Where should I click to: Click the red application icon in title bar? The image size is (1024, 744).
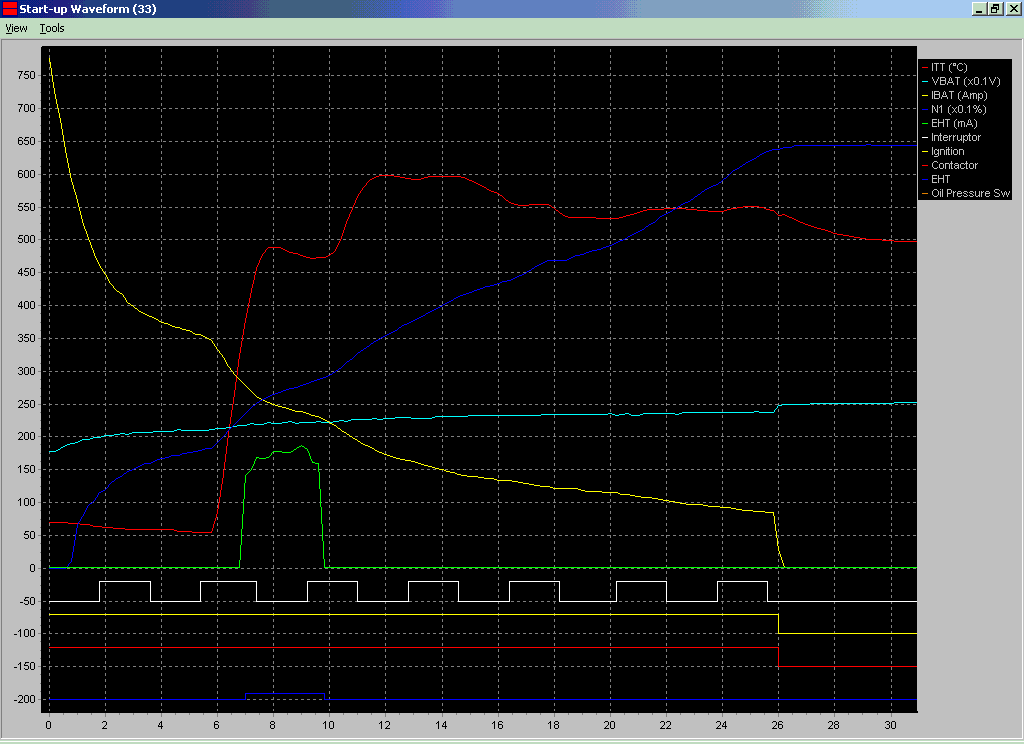(10, 9)
